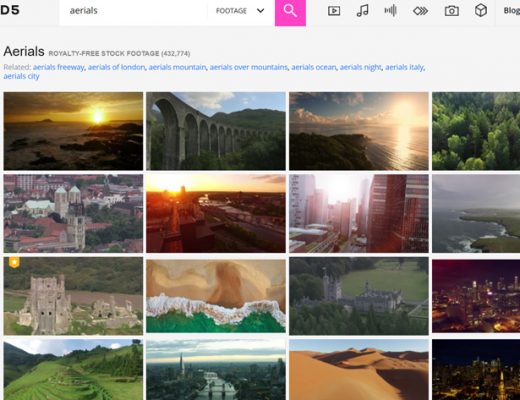
Task: Click the D5 site logo
Action: (x=10, y=10)
